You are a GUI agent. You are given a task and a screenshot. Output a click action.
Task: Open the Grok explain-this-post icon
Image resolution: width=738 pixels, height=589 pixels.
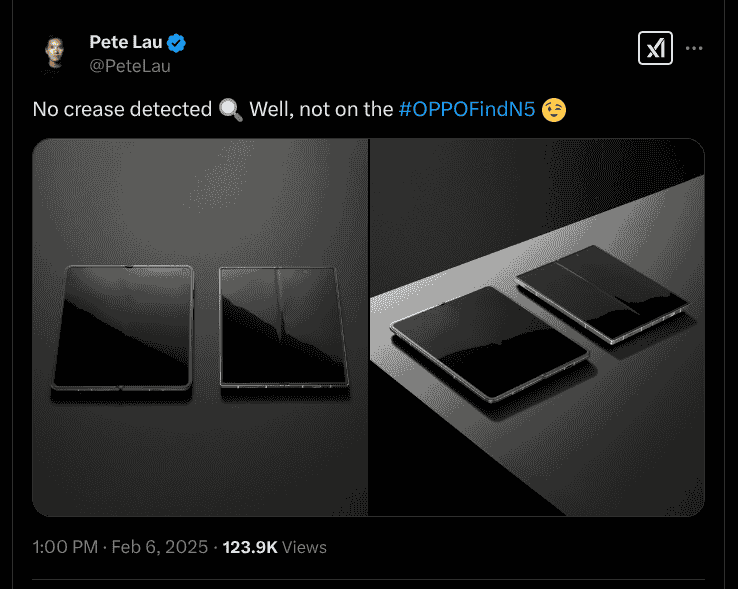[x=655, y=49]
